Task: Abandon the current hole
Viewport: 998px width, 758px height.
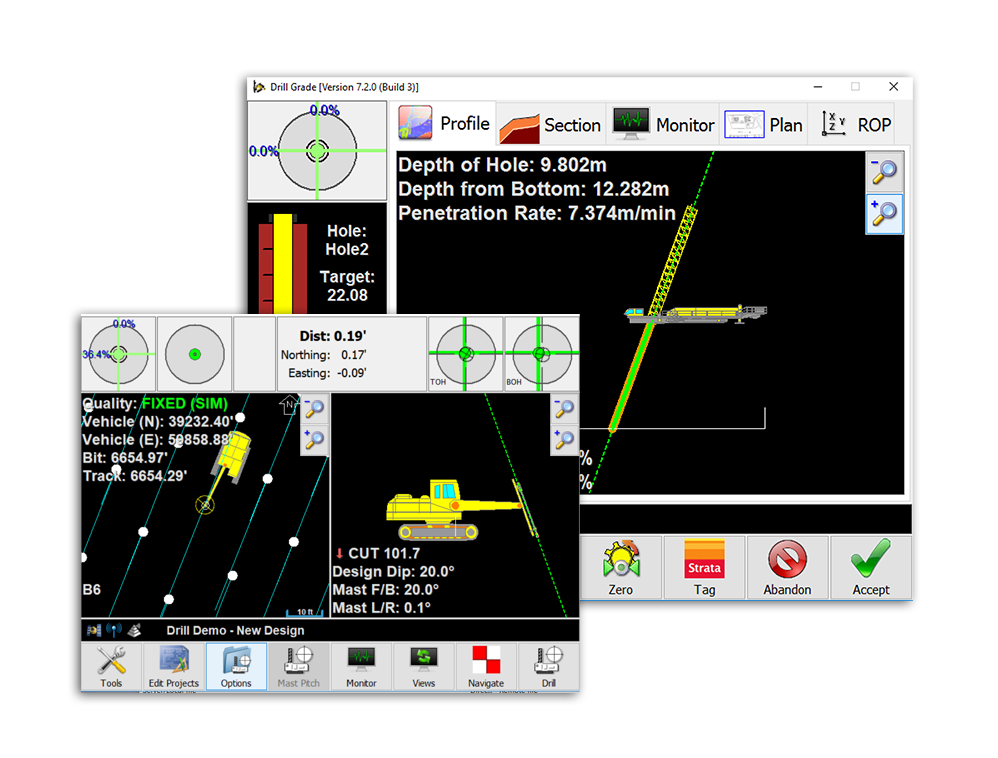Action: pos(787,568)
